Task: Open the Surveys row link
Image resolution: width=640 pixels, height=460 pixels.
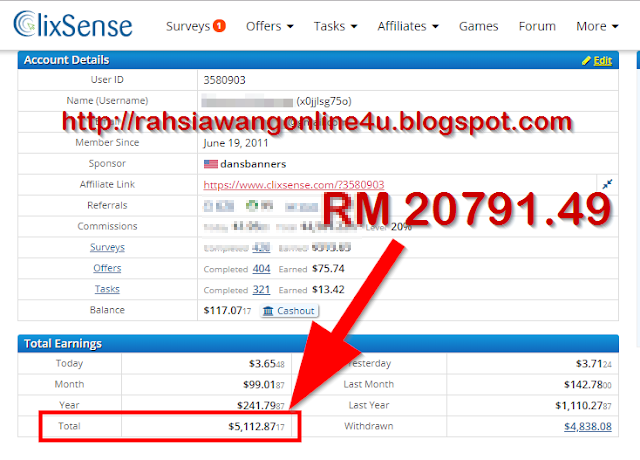Action: pyautogui.click(x=107, y=247)
